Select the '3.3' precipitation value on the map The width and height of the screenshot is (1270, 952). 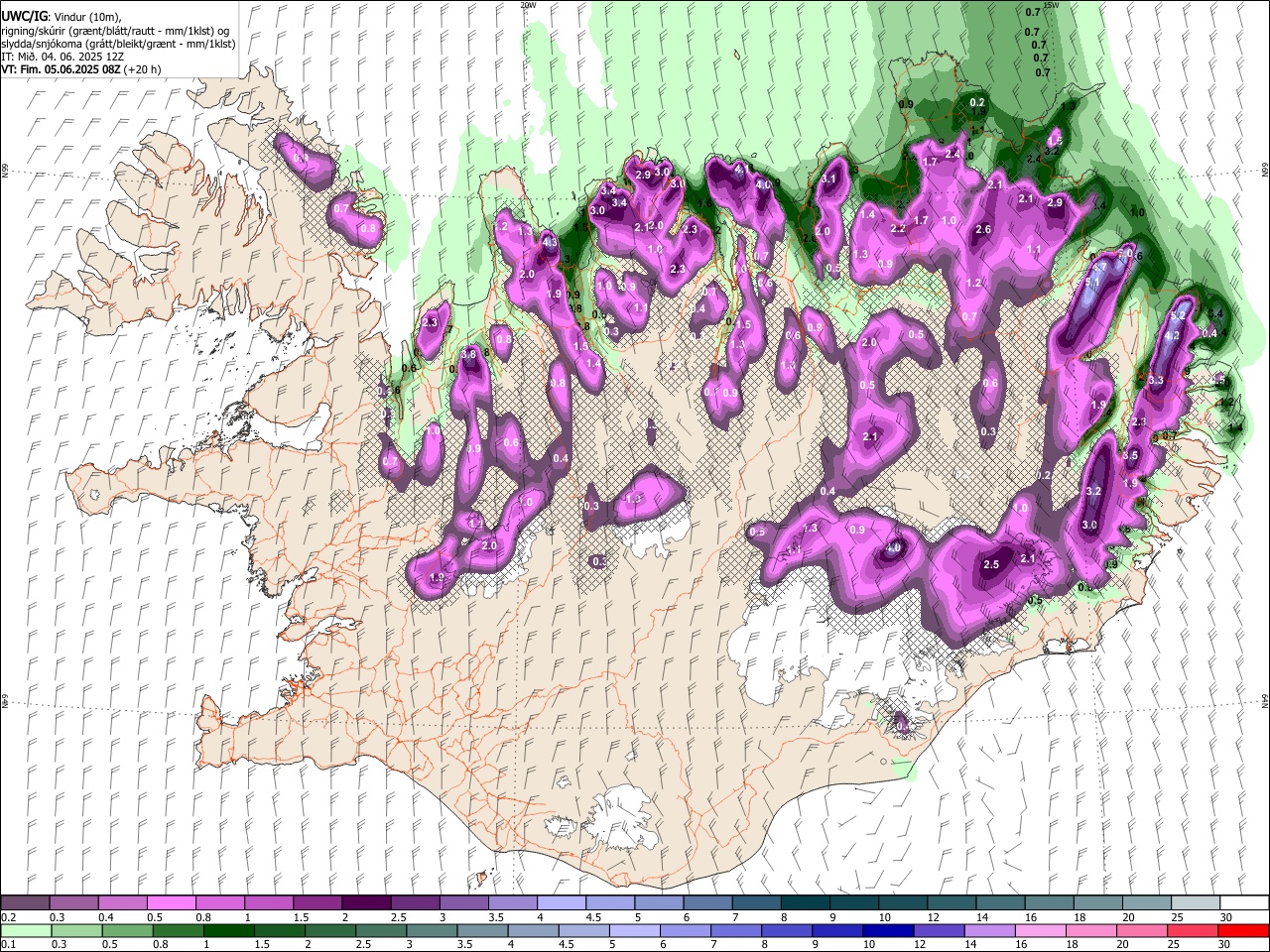click(x=1155, y=380)
